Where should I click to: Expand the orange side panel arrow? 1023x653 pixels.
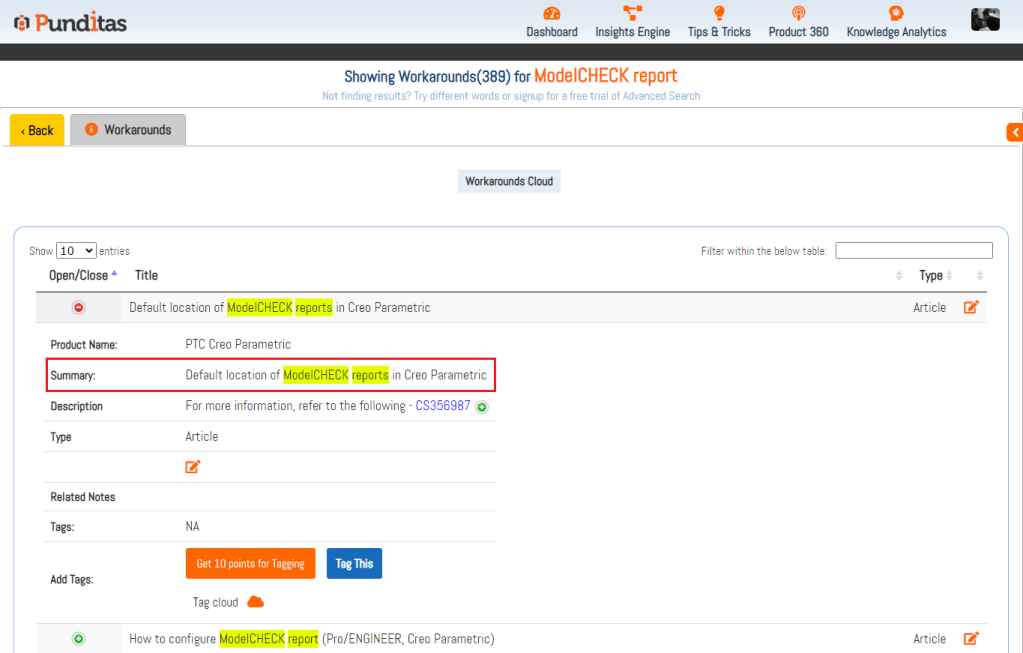tap(1015, 132)
